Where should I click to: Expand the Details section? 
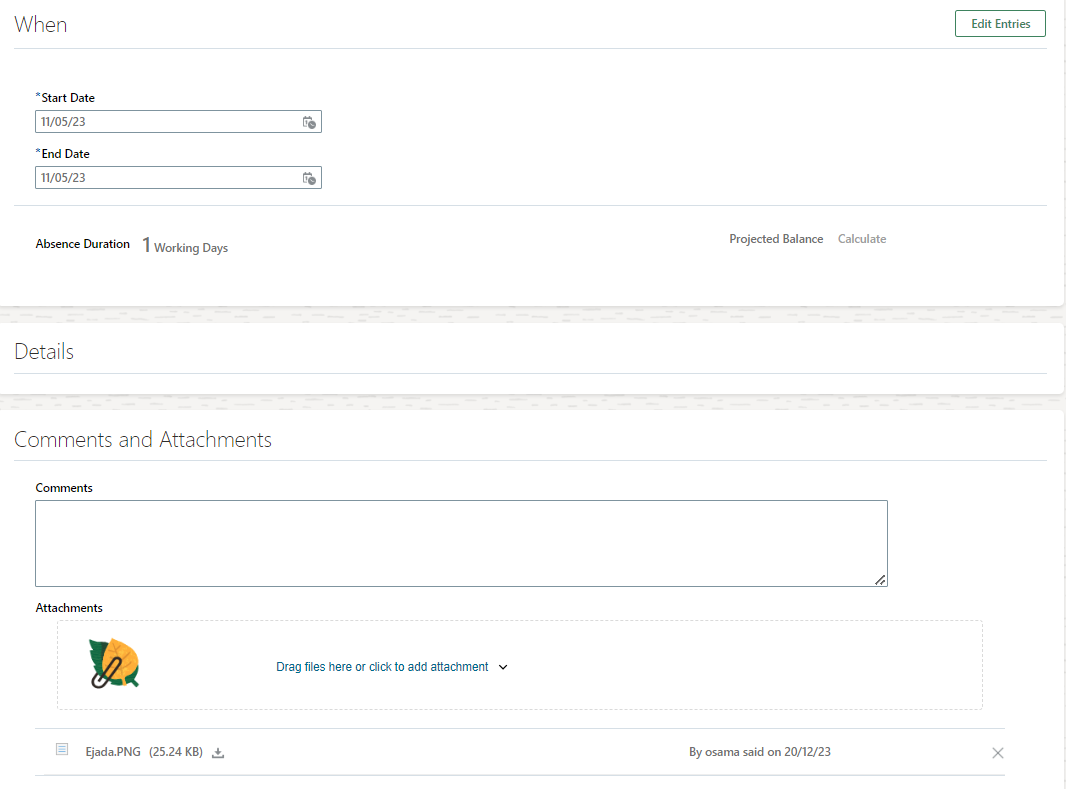coord(44,351)
